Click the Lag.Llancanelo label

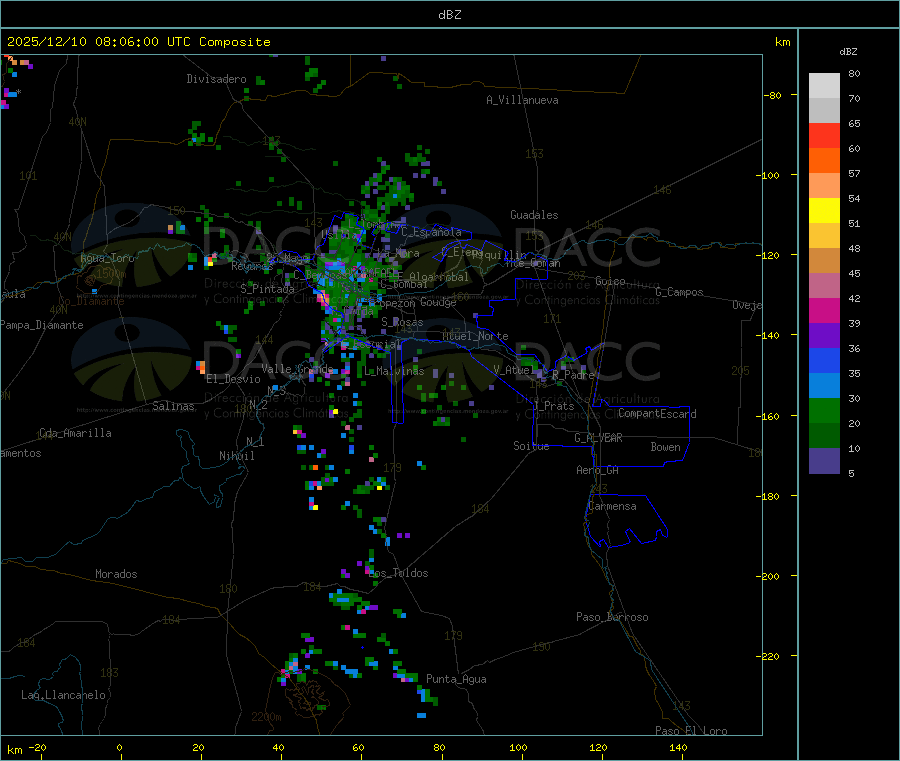(x=64, y=695)
